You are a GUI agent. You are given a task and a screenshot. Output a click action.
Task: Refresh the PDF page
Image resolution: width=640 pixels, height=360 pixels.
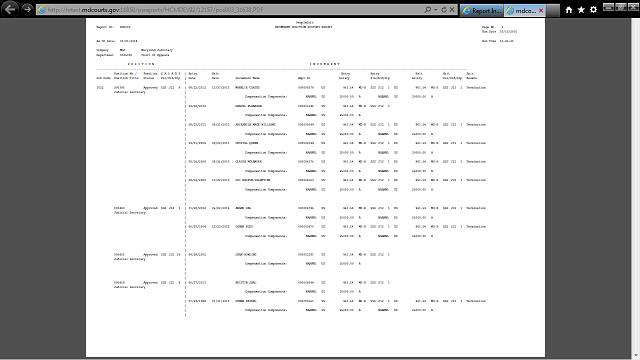[x=444, y=9]
